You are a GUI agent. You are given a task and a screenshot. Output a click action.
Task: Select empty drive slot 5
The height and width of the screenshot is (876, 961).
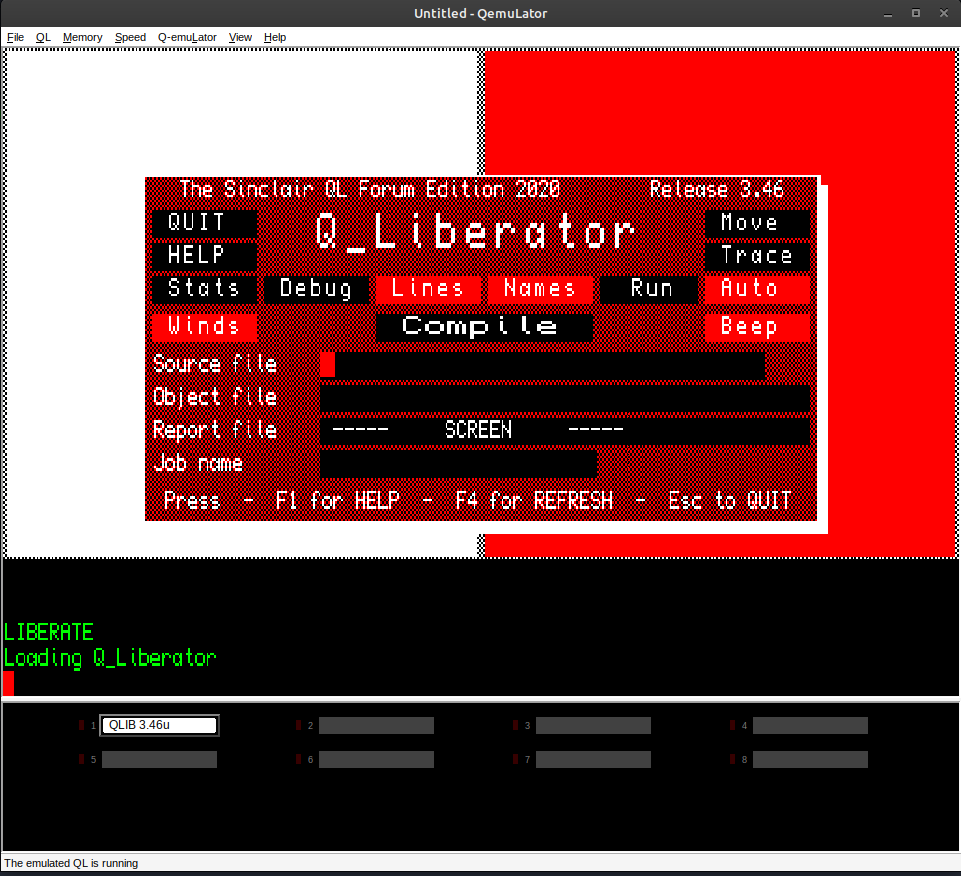click(x=159, y=760)
